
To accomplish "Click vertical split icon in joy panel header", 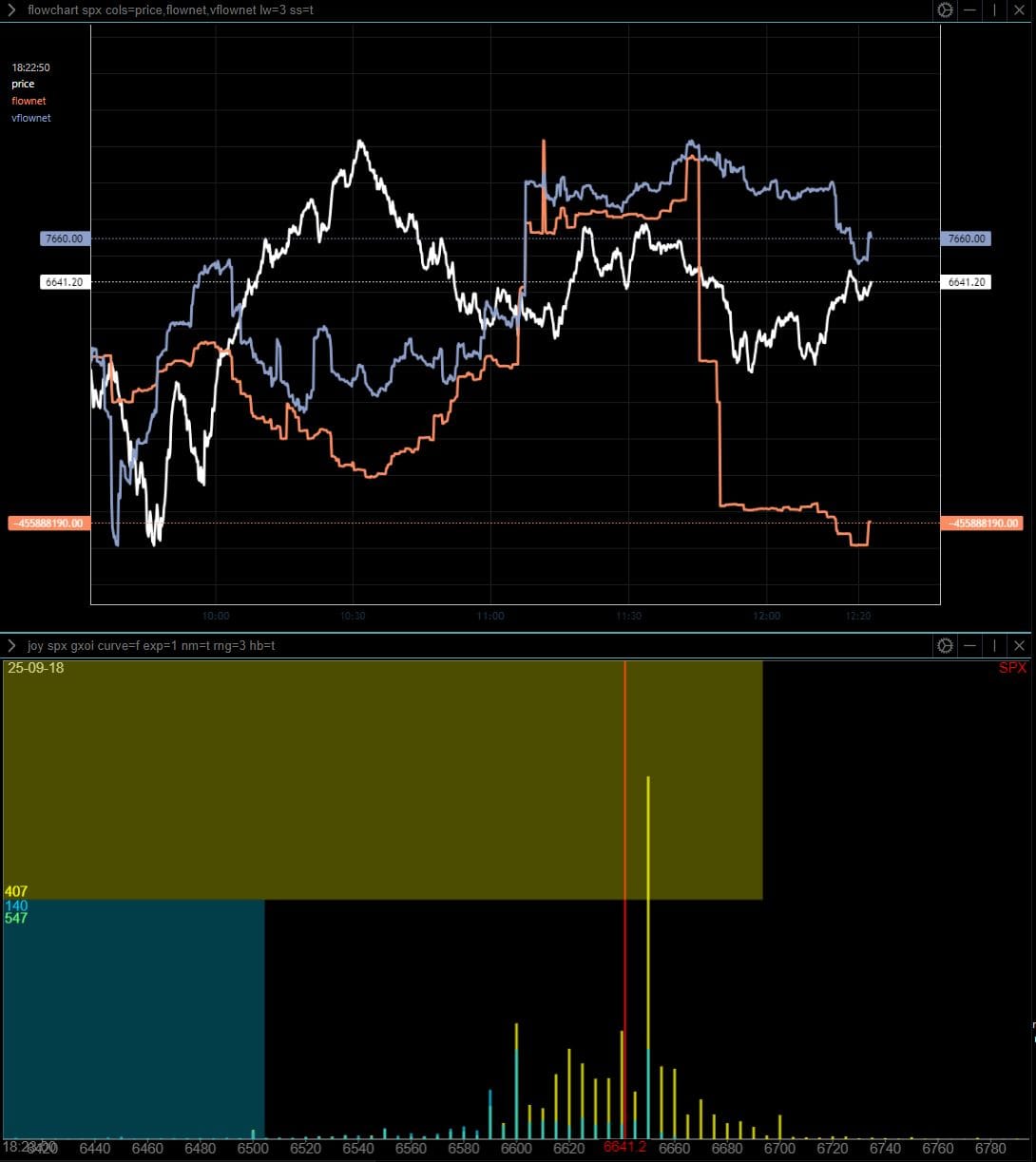I will click(x=994, y=645).
